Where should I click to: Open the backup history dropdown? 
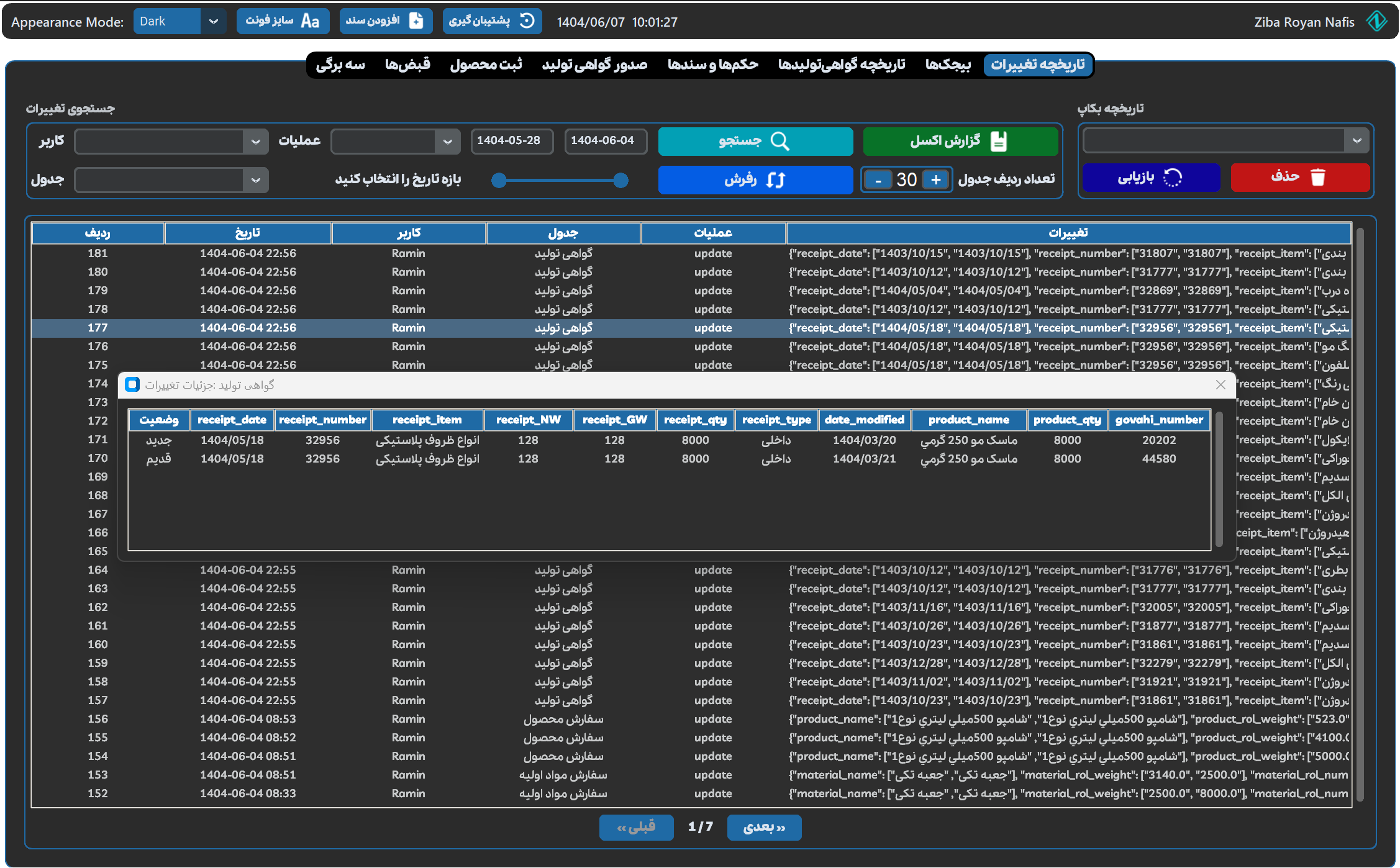1357,141
